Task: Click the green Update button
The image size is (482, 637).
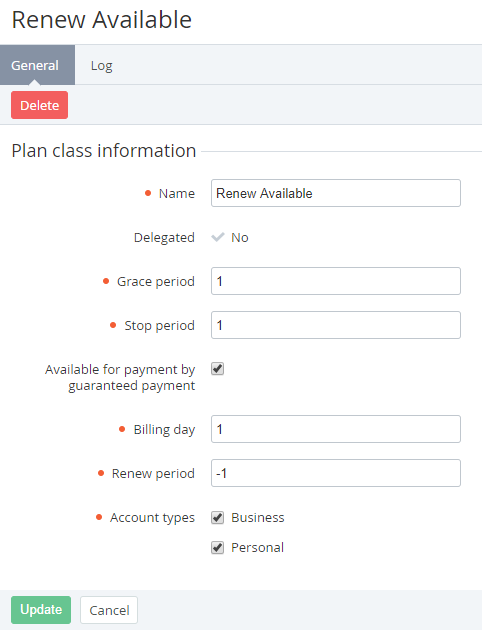Action: (x=41, y=610)
